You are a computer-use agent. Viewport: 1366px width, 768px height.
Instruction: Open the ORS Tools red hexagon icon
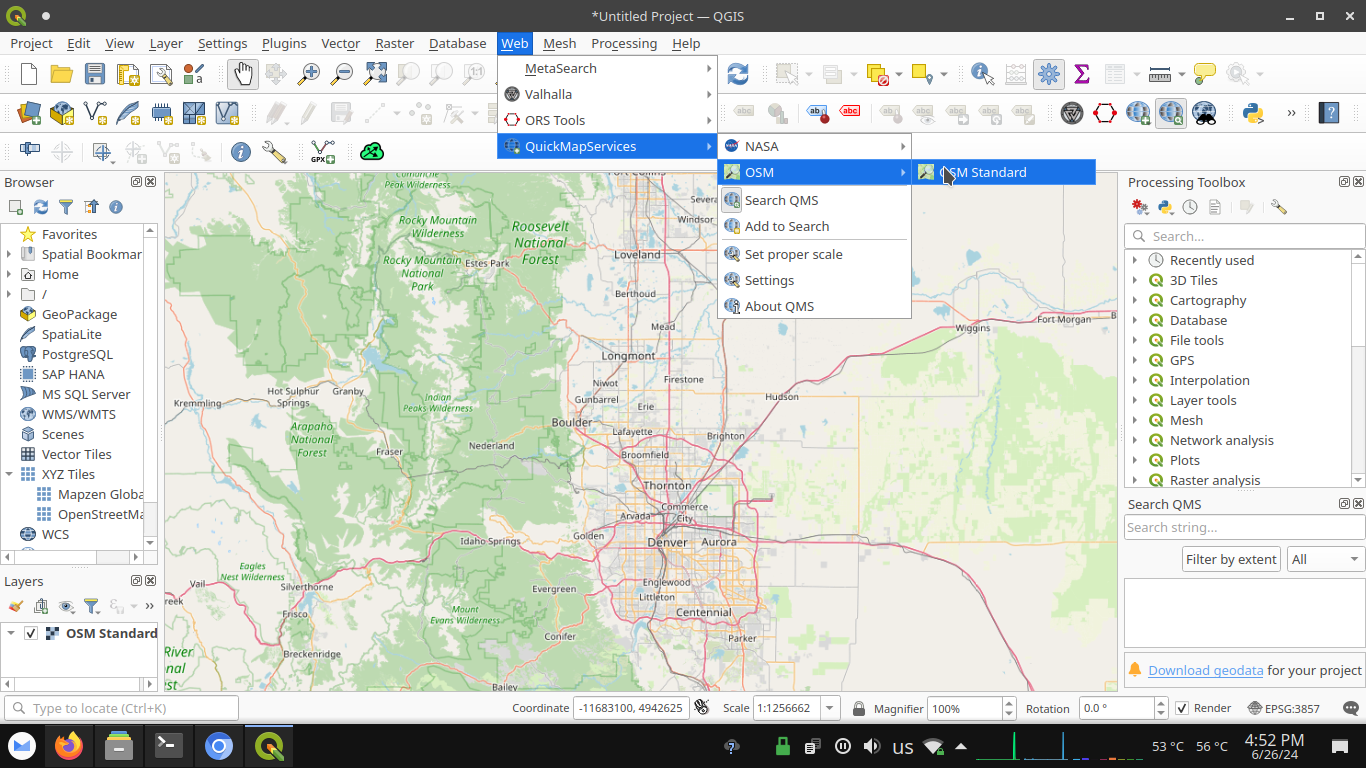1105,113
